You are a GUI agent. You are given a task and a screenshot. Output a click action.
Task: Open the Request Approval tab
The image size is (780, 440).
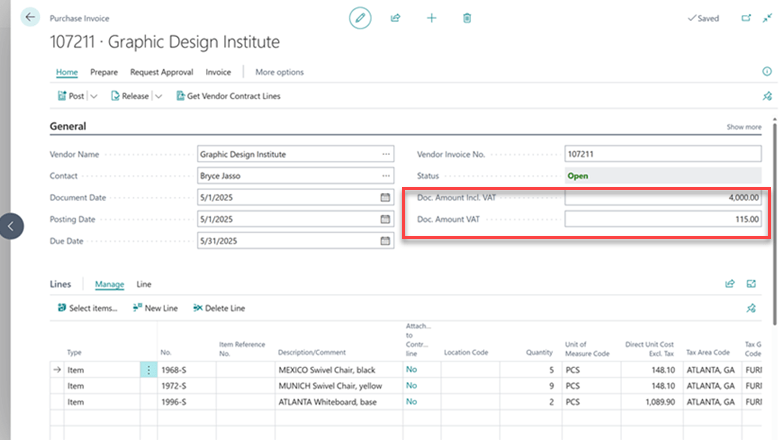pyautogui.click(x=162, y=72)
